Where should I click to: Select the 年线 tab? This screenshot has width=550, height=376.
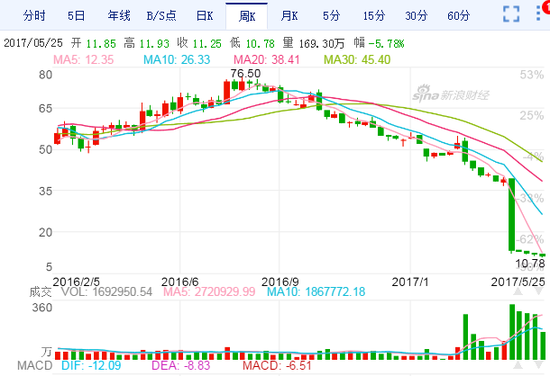[x=119, y=16]
